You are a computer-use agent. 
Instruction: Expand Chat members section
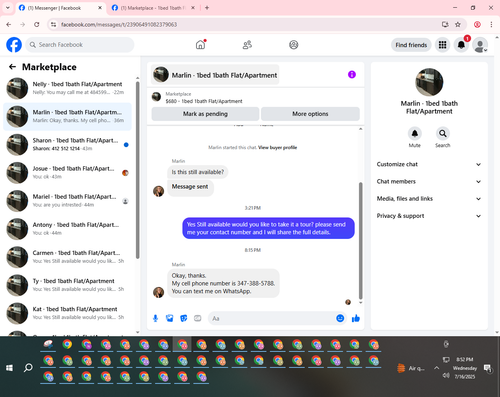[429, 182]
